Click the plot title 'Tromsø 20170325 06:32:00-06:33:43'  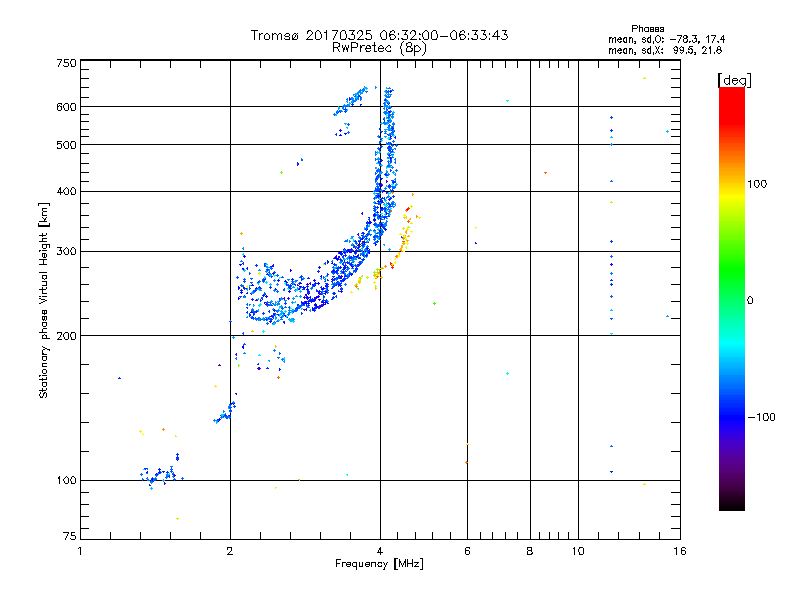379,35
